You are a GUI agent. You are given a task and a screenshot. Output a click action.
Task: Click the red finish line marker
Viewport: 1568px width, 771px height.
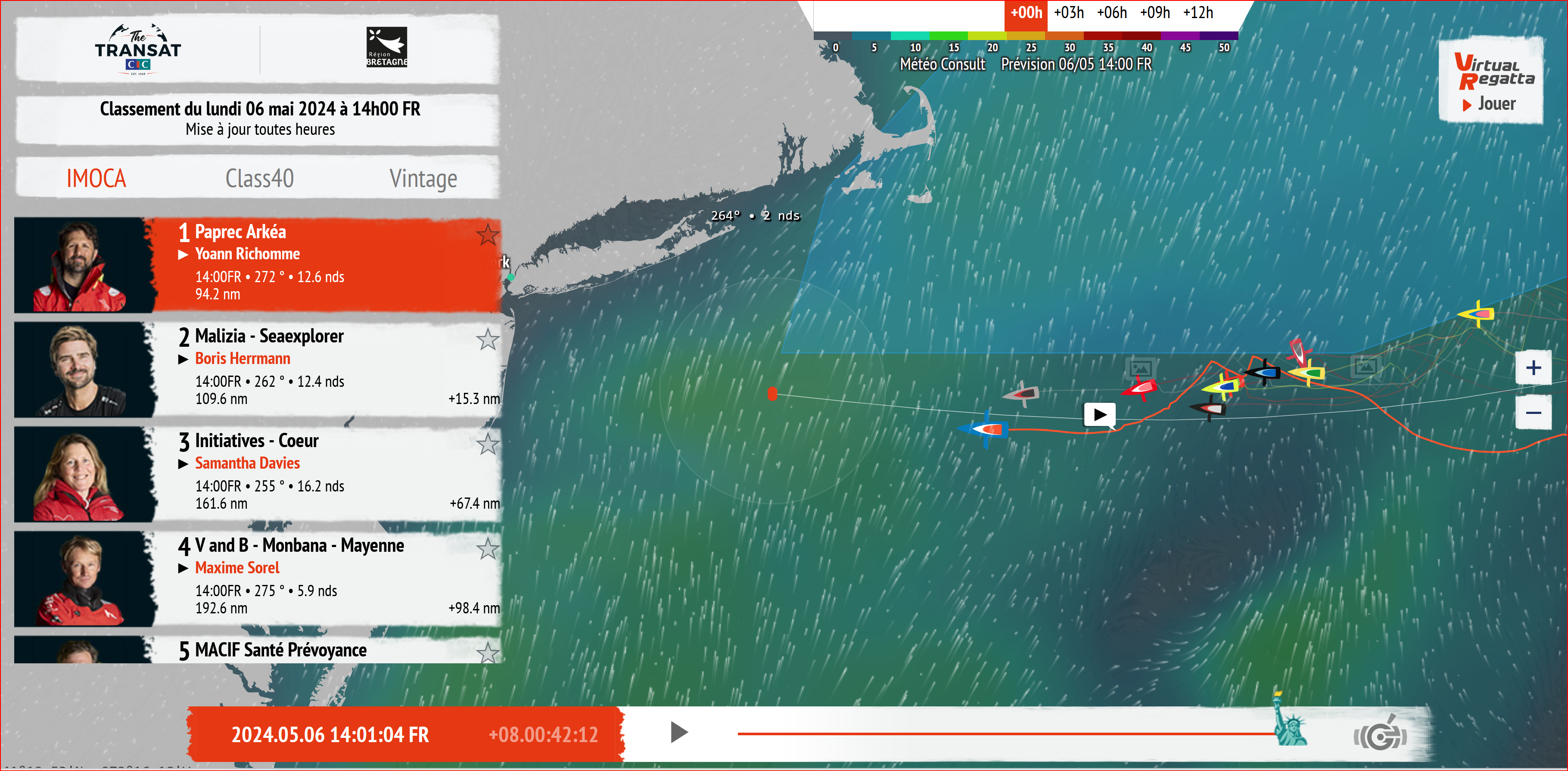772,394
